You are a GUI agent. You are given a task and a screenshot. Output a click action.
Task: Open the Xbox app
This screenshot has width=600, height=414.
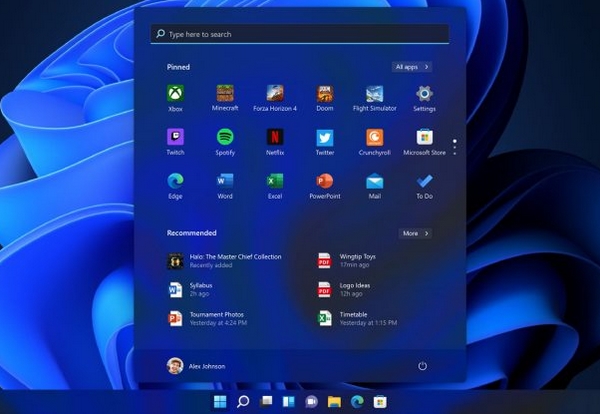(175, 98)
